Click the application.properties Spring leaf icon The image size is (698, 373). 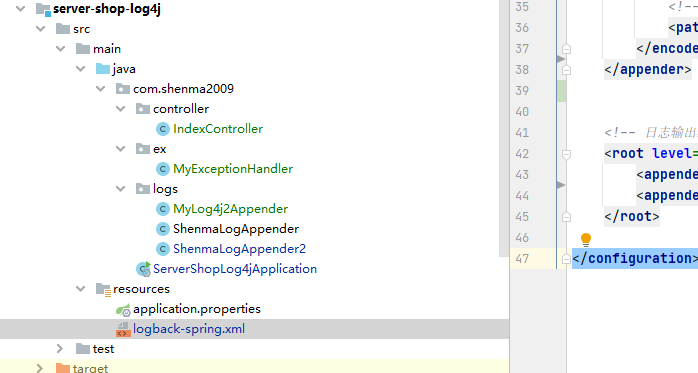click(x=123, y=310)
